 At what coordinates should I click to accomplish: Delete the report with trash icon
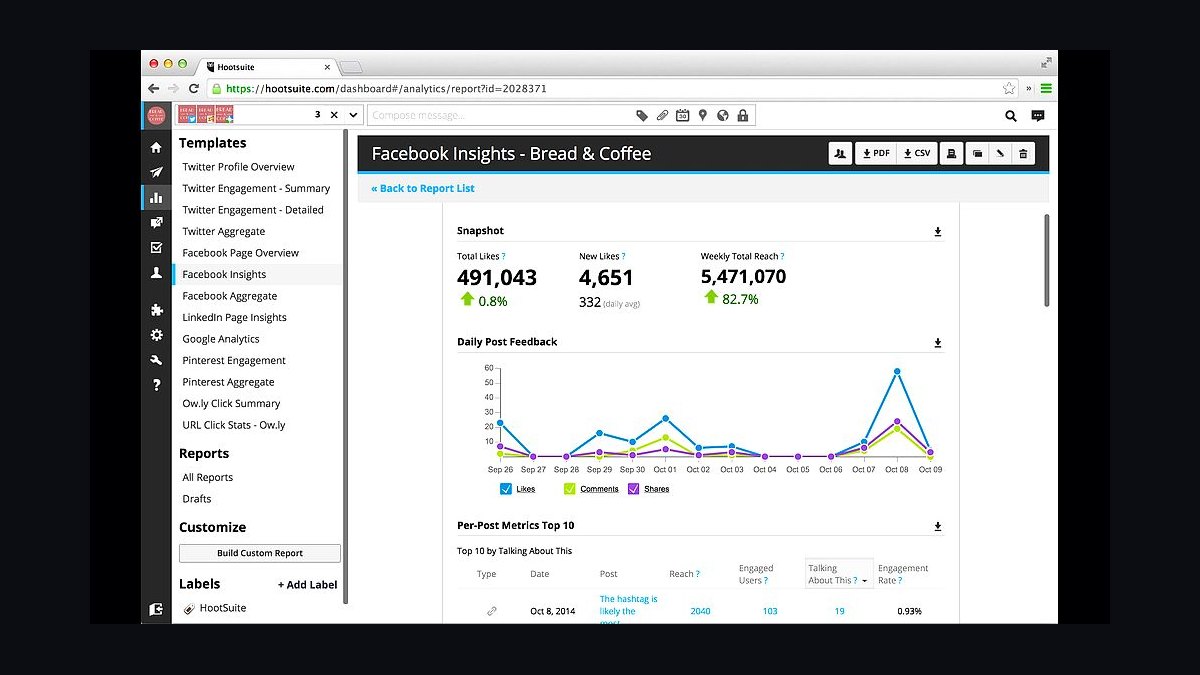click(x=1023, y=154)
